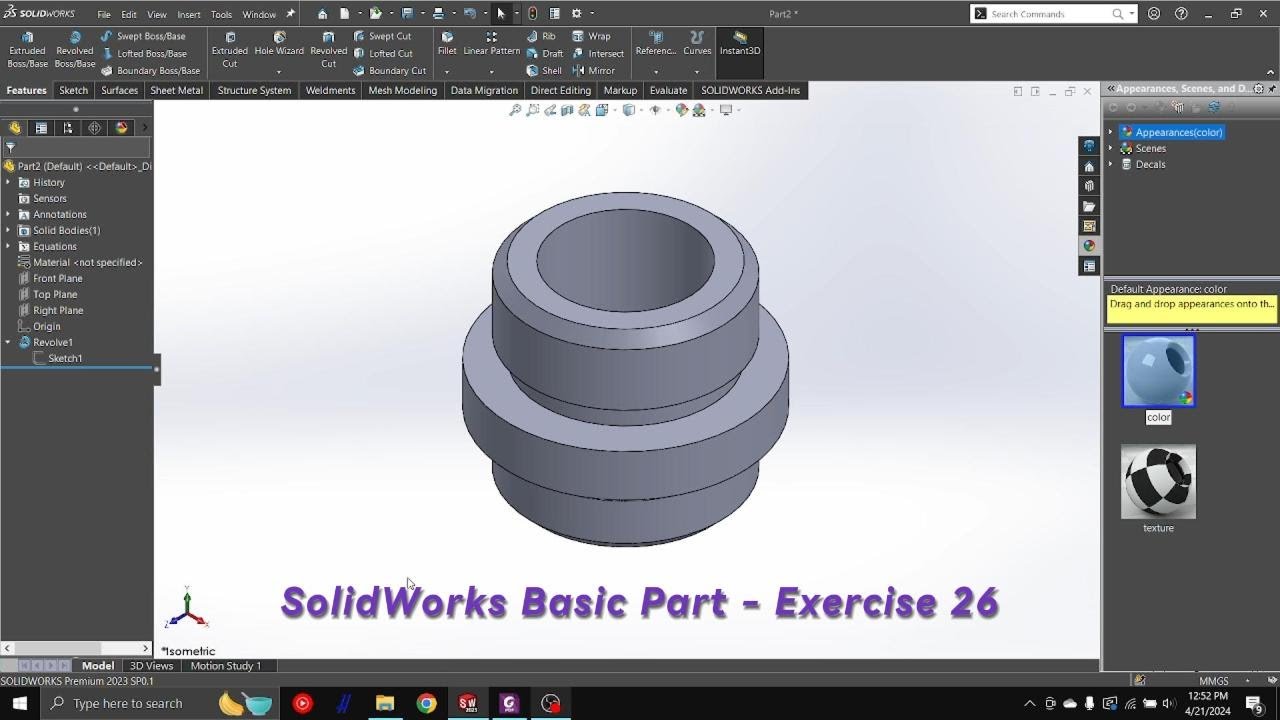The width and height of the screenshot is (1280, 720).
Task: Select the texture appearance thumbnail
Action: click(x=1158, y=482)
